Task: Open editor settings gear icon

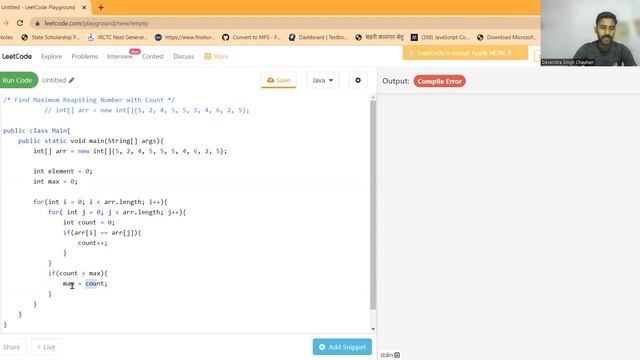Action: pyautogui.click(x=358, y=80)
